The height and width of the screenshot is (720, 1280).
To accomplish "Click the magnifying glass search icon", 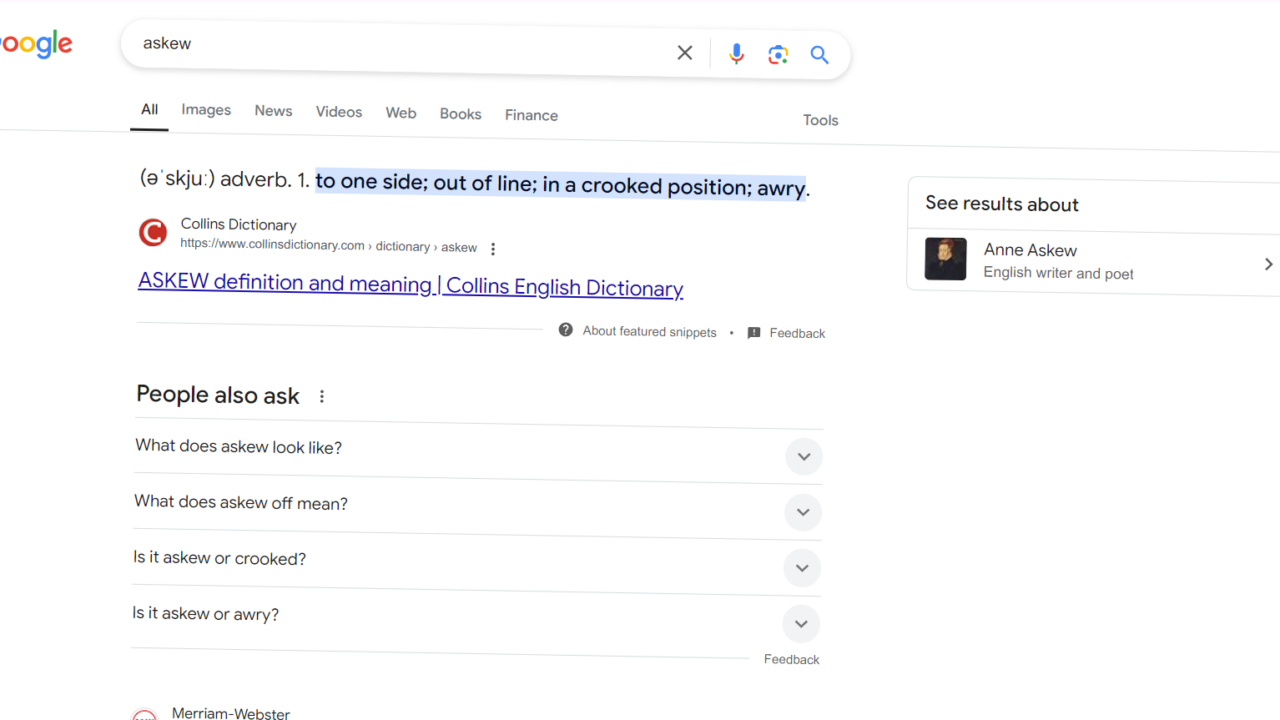I will (x=819, y=55).
